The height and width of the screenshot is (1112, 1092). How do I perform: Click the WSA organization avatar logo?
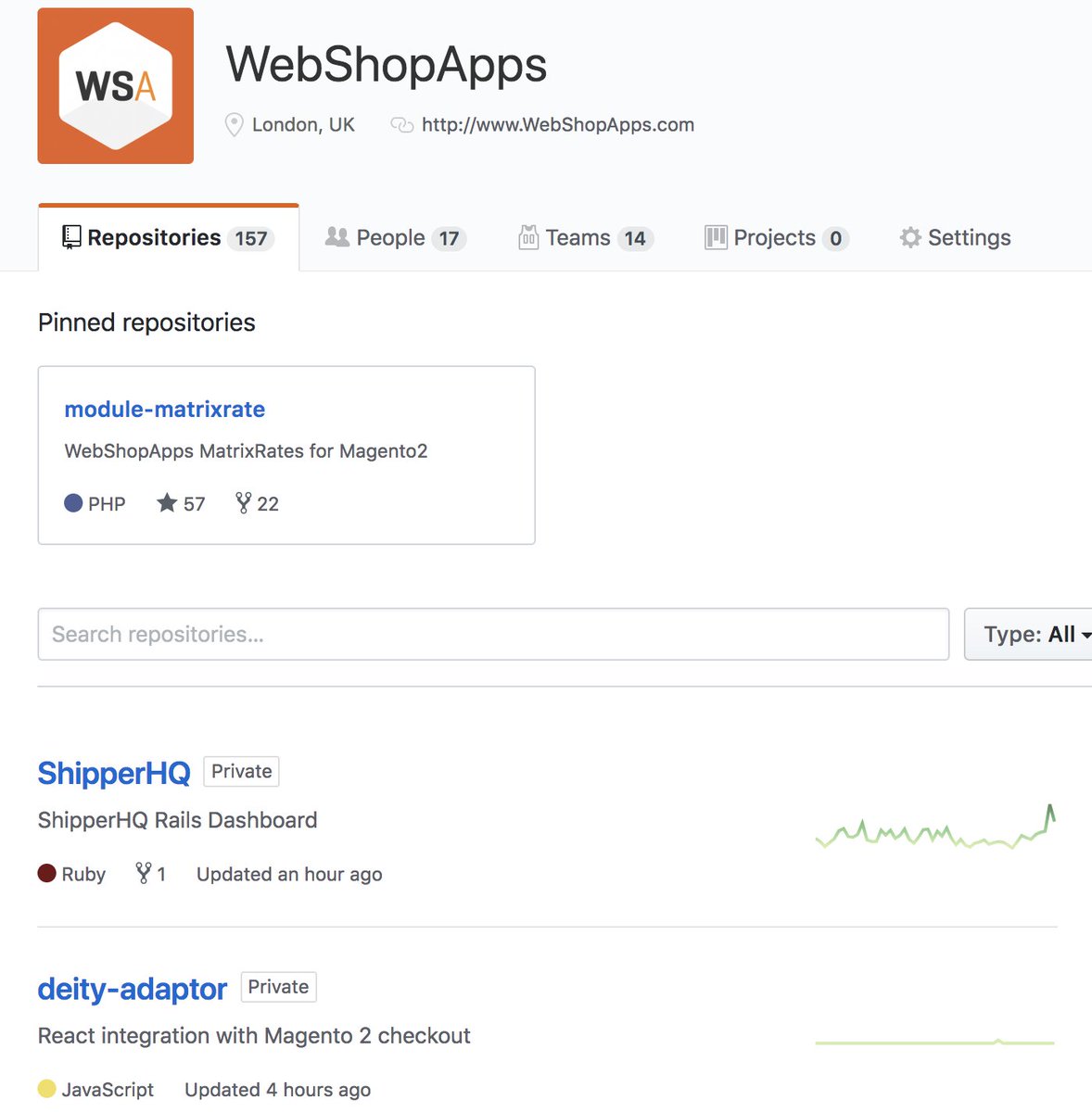point(116,86)
